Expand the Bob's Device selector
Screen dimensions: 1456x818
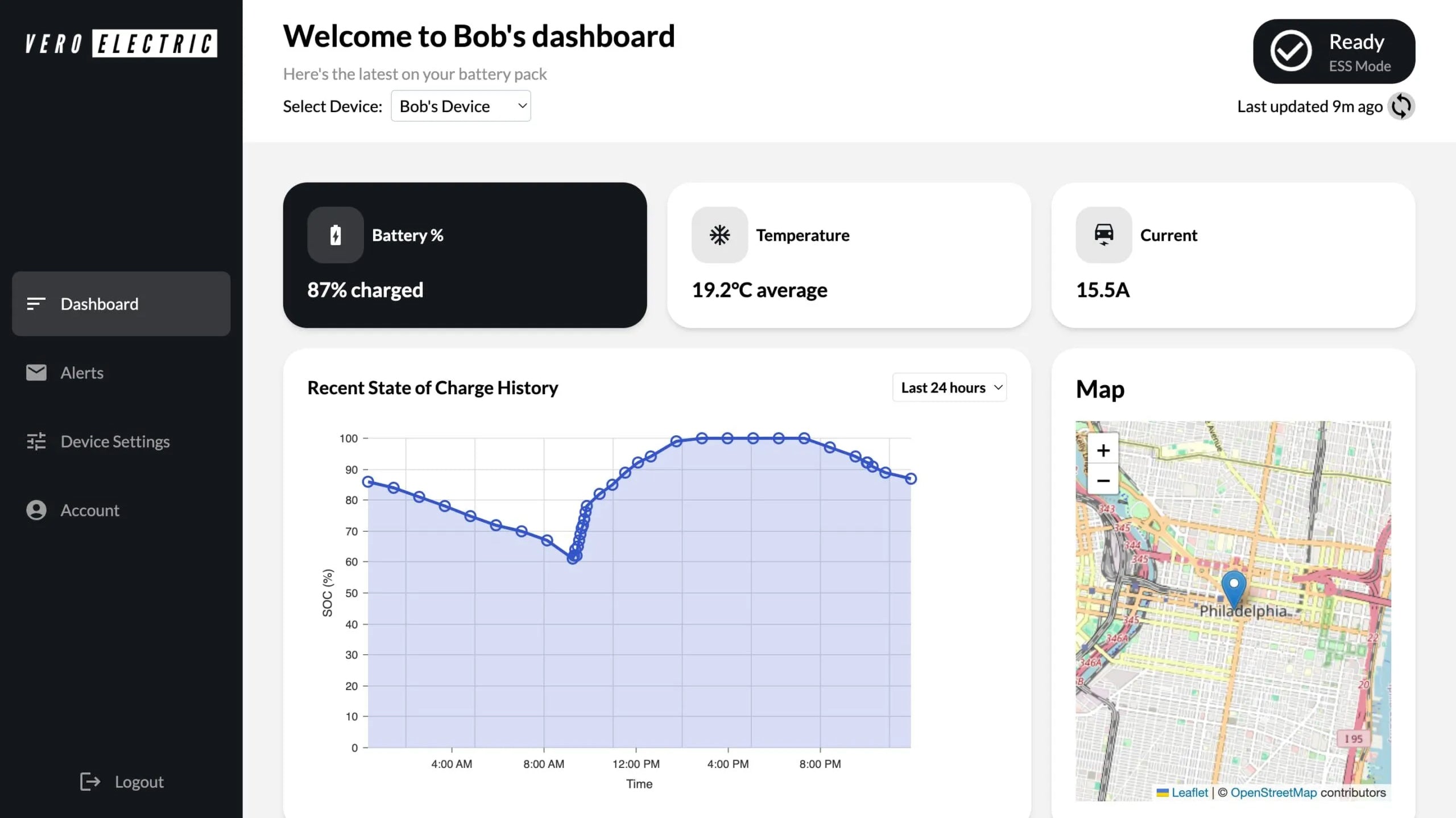click(461, 105)
